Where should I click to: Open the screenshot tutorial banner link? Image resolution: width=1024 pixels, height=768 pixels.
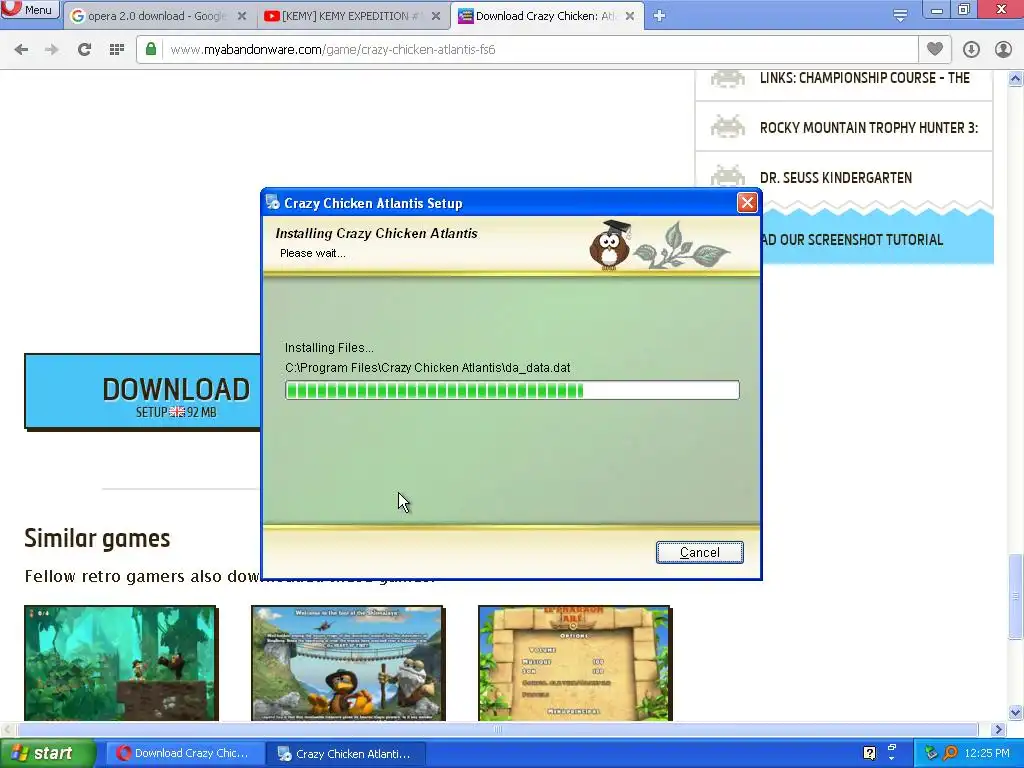click(x=878, y=240)
